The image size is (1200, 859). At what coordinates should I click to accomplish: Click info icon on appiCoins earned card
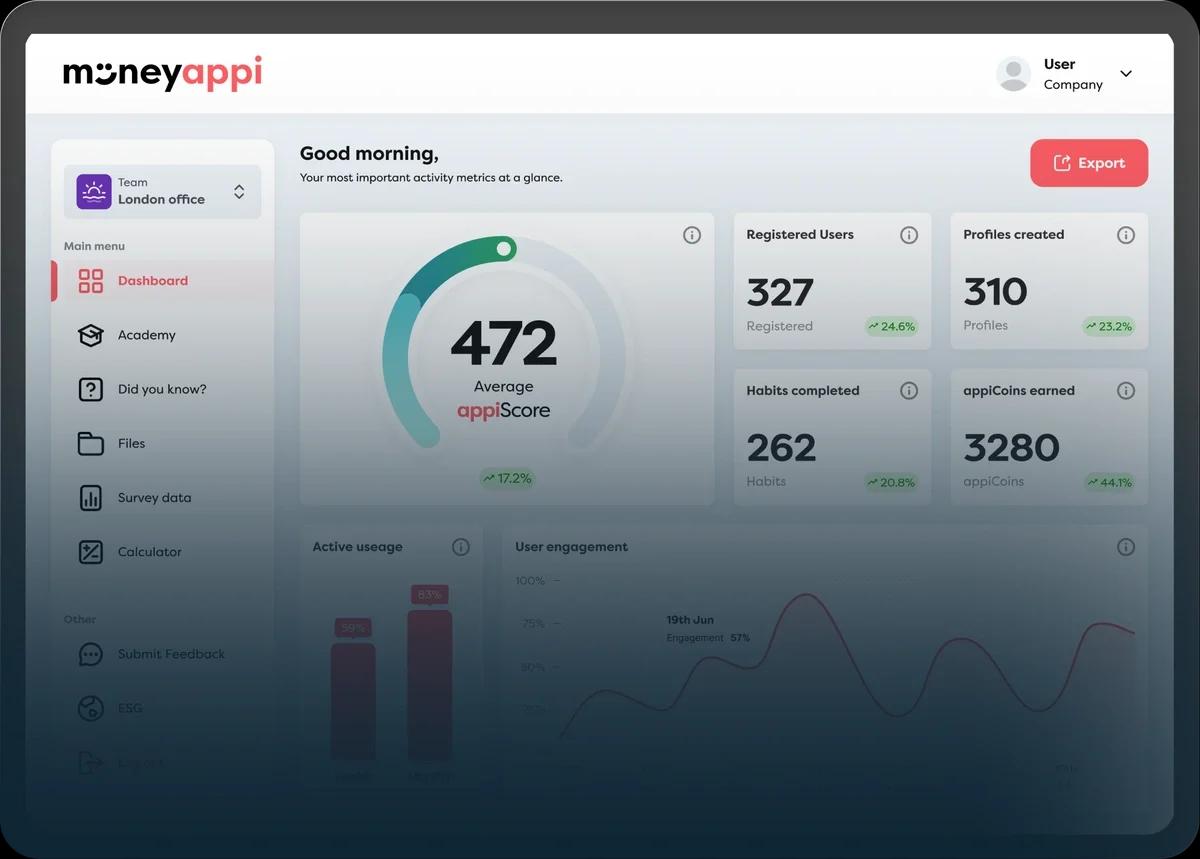pos(1126,391)
